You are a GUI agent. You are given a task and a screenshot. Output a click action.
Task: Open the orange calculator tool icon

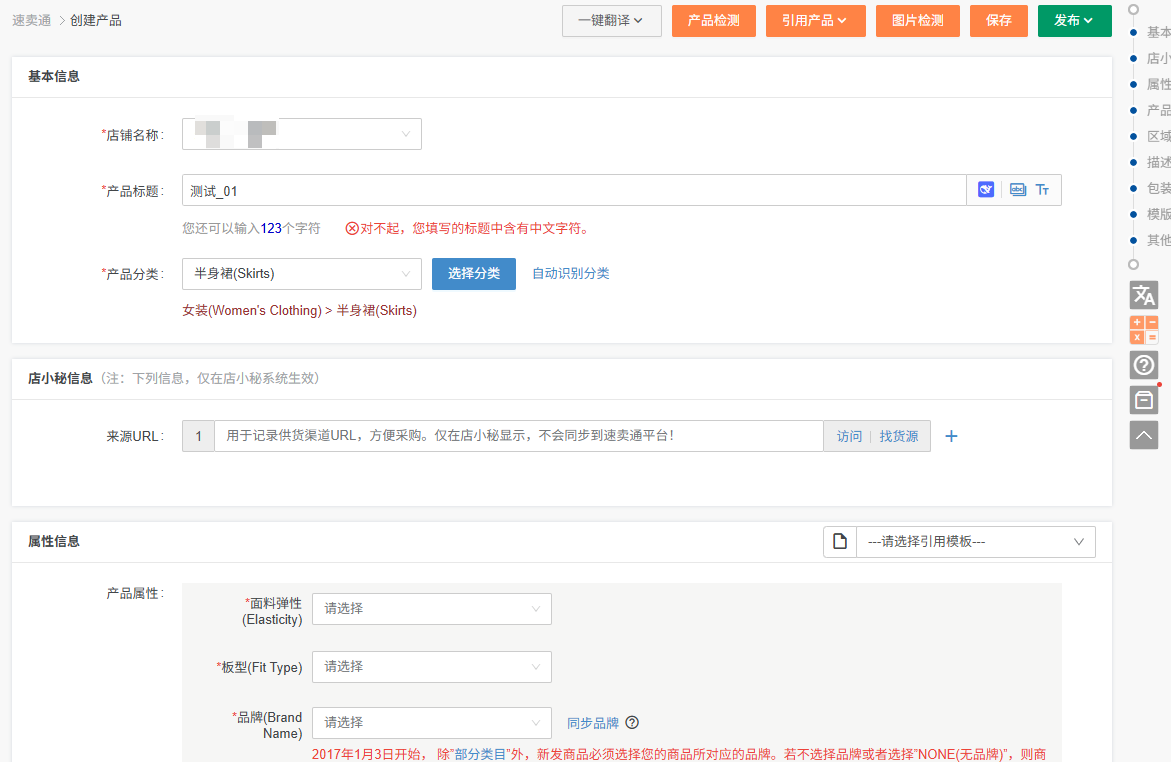pyautogui.click(x=1143, y=330)
